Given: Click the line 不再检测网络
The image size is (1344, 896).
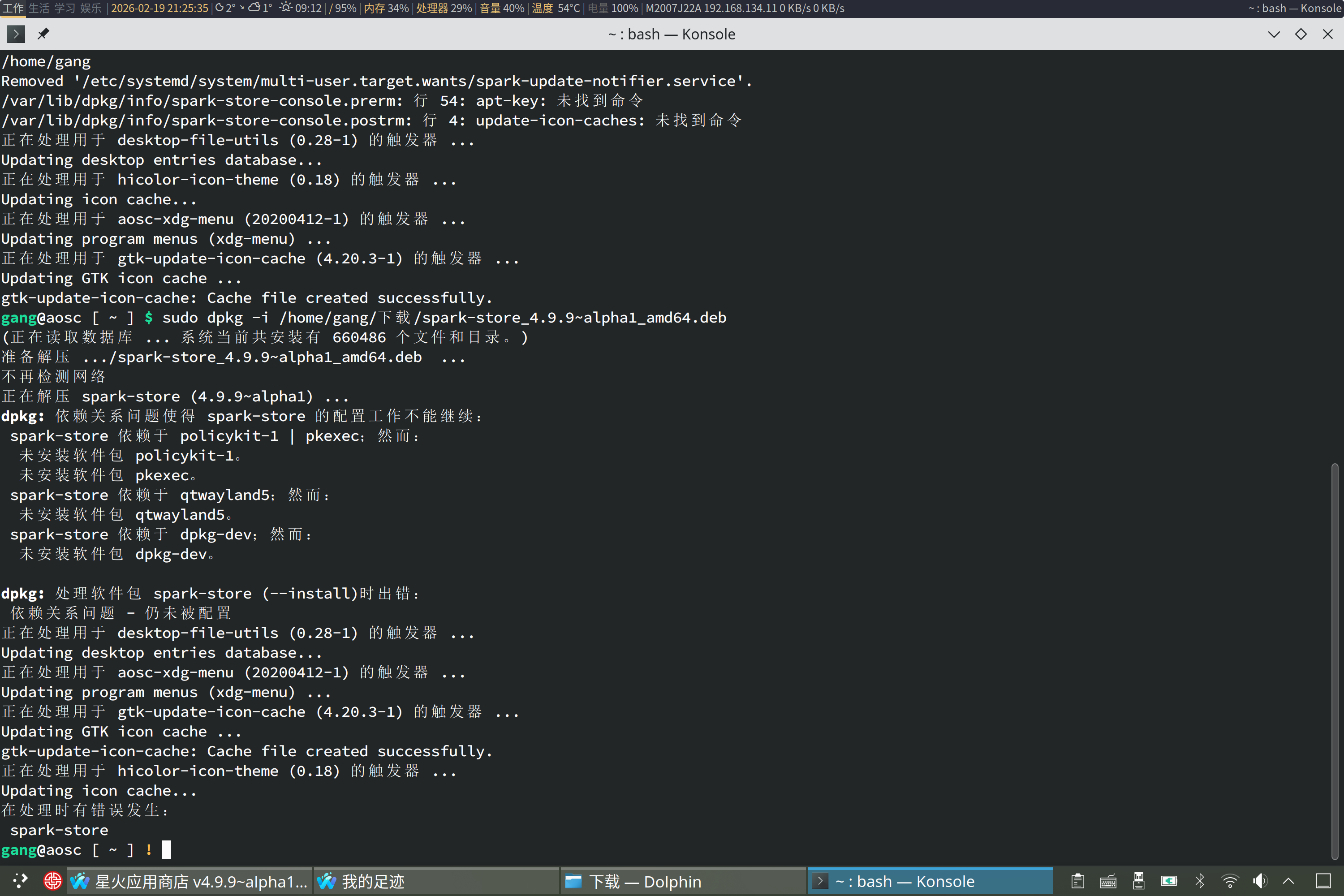Looking at the screenshot, I should [54, 377].
